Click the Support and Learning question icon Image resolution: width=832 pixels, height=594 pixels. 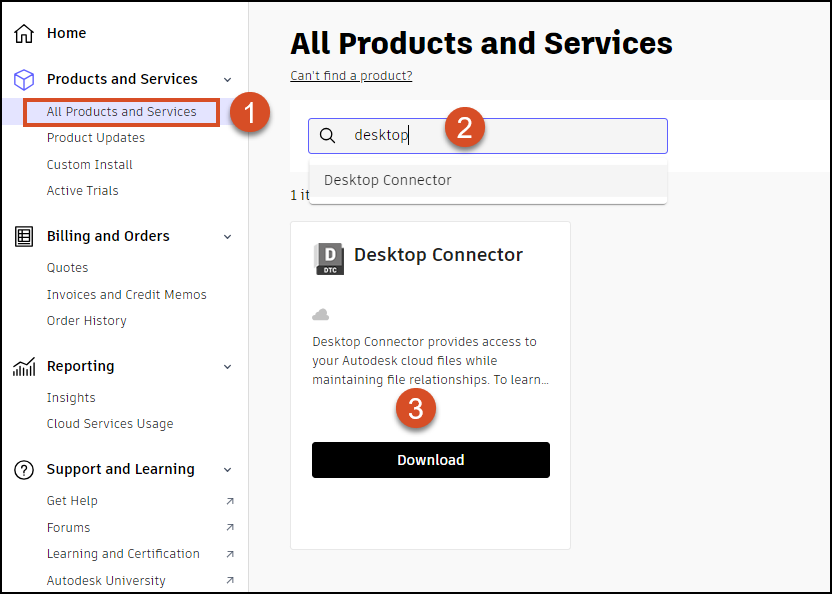(24, 470)
